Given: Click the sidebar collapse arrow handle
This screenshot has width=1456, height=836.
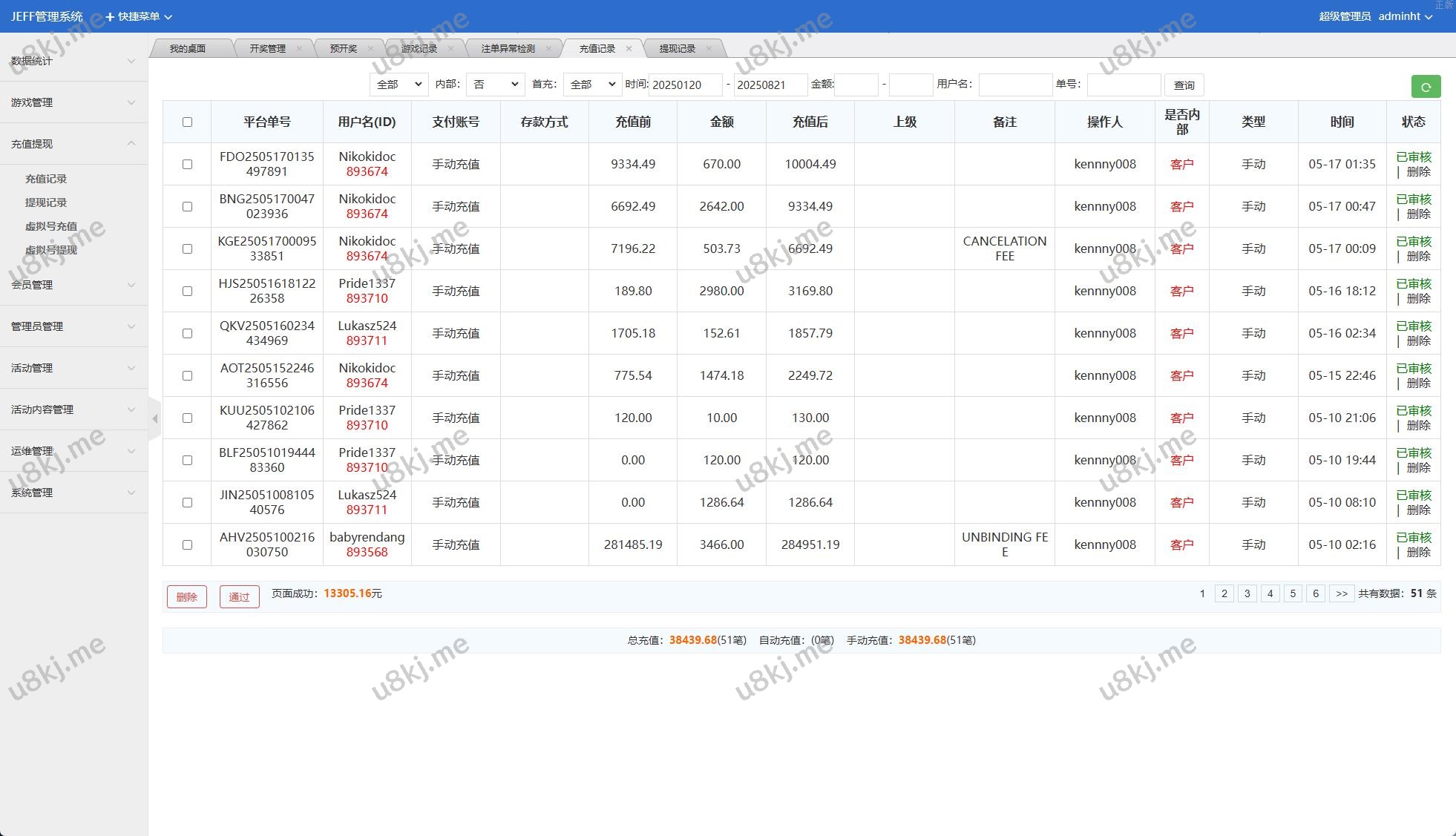Looking at the screenshot, I should pos(154,419).
